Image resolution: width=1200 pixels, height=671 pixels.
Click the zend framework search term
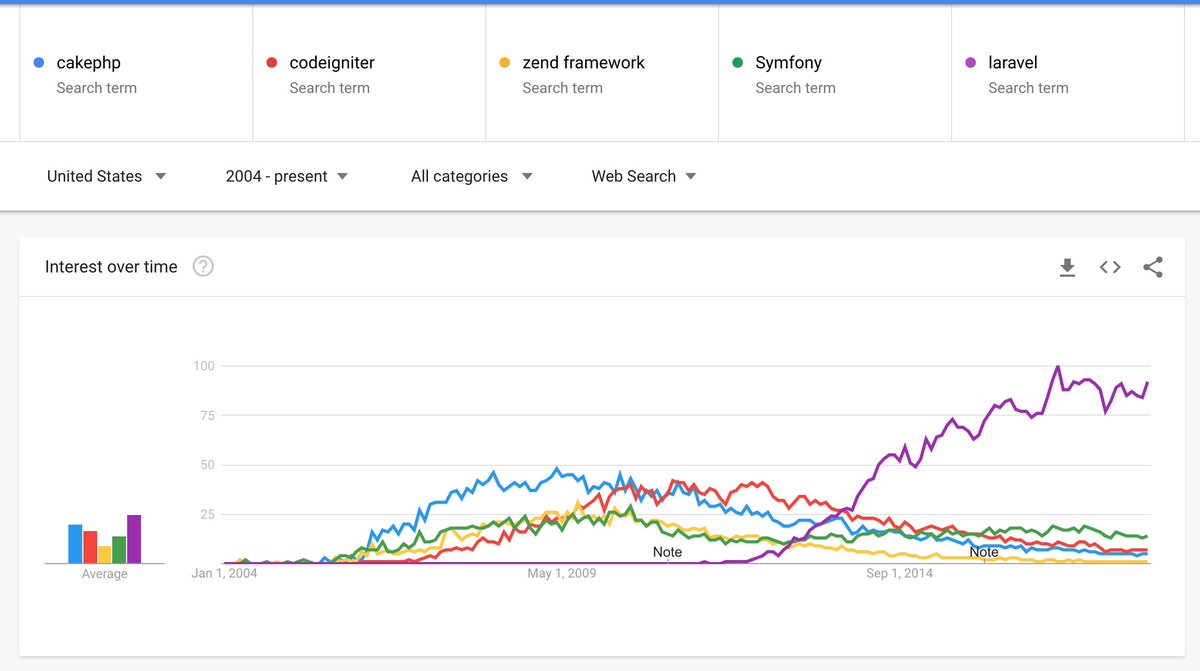tap(583, 63)
